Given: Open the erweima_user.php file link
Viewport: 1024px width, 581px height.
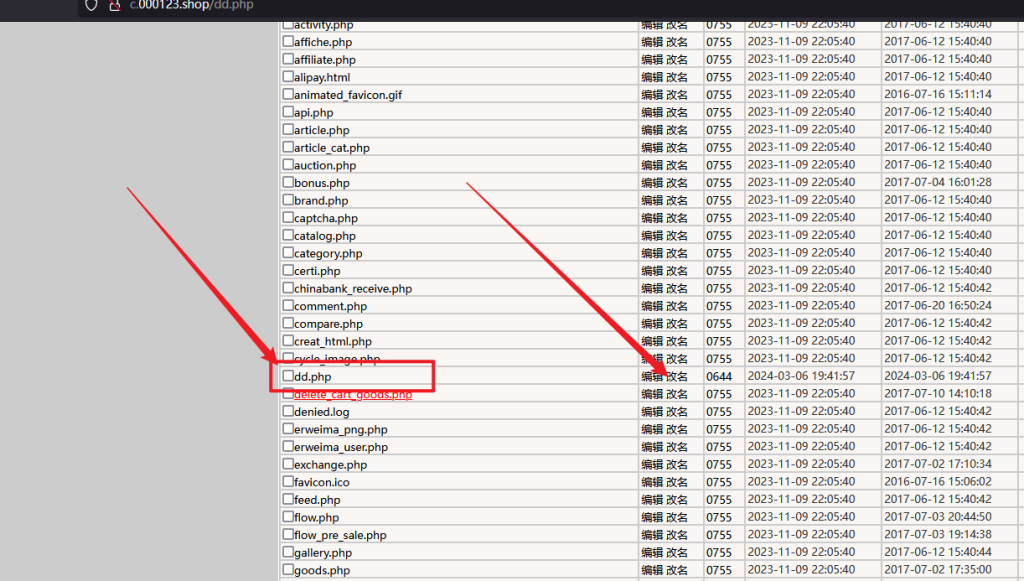Looking at the screenshot, I should (x=341, y=447).
